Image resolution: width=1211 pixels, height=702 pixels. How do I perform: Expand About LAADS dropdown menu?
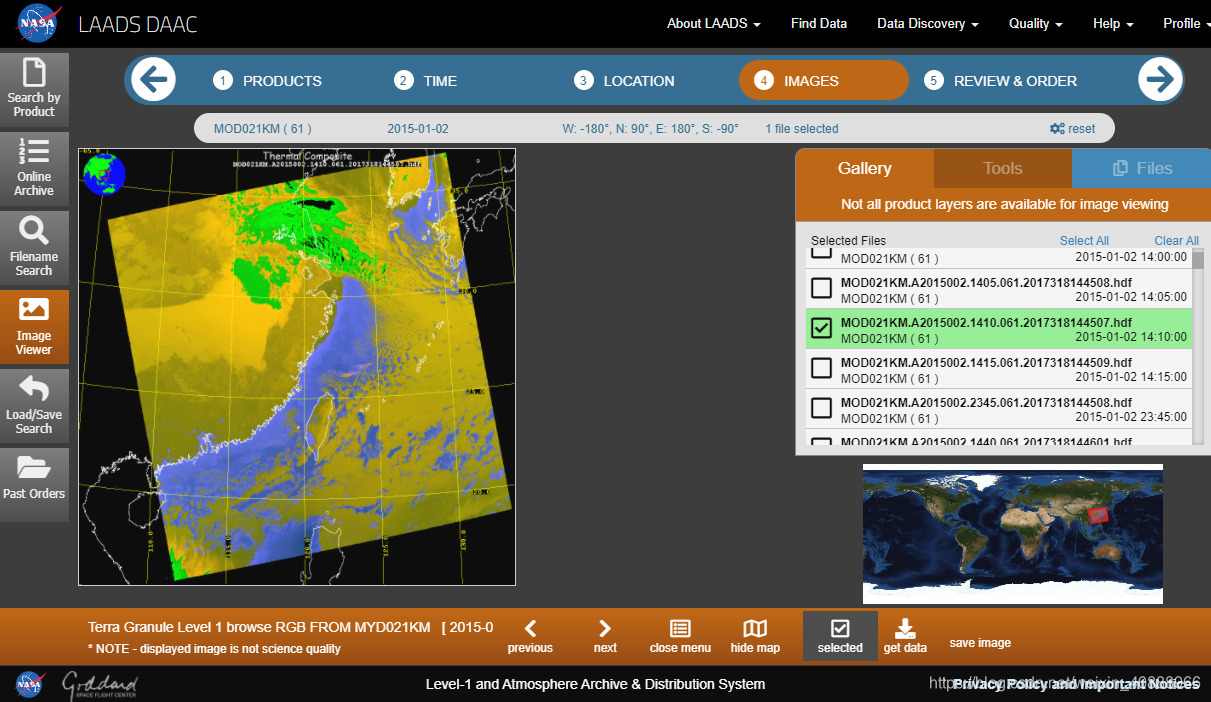point(714,23)
